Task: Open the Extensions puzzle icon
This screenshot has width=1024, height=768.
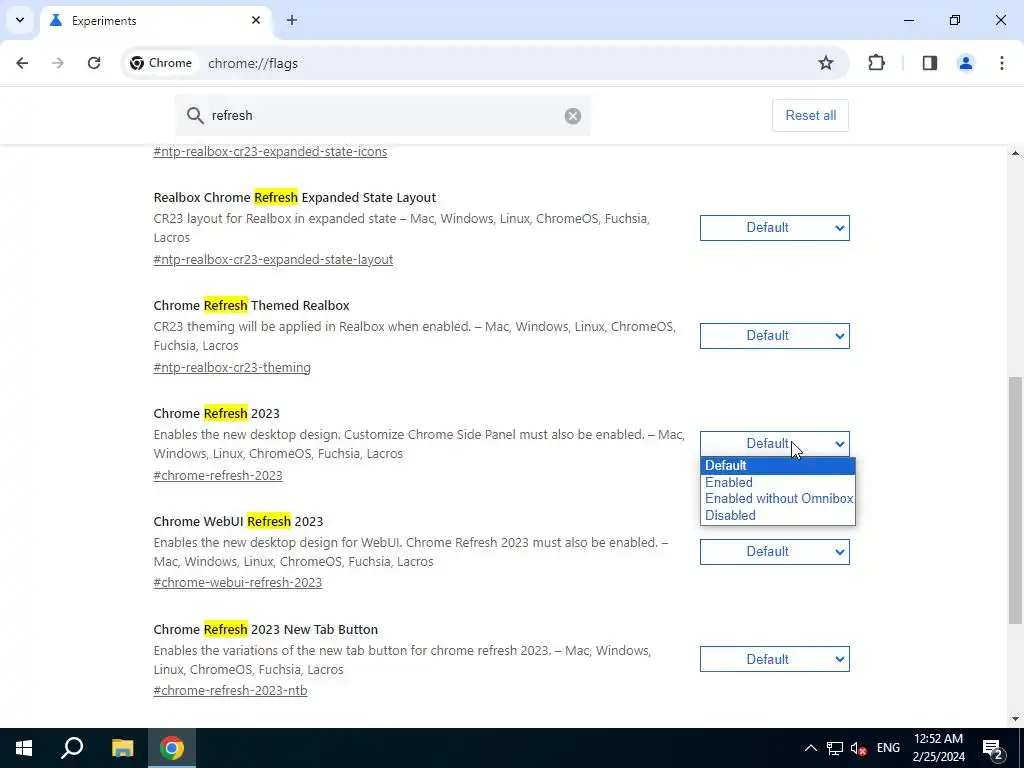Action: pyautogui.click(x=876, y=63)
